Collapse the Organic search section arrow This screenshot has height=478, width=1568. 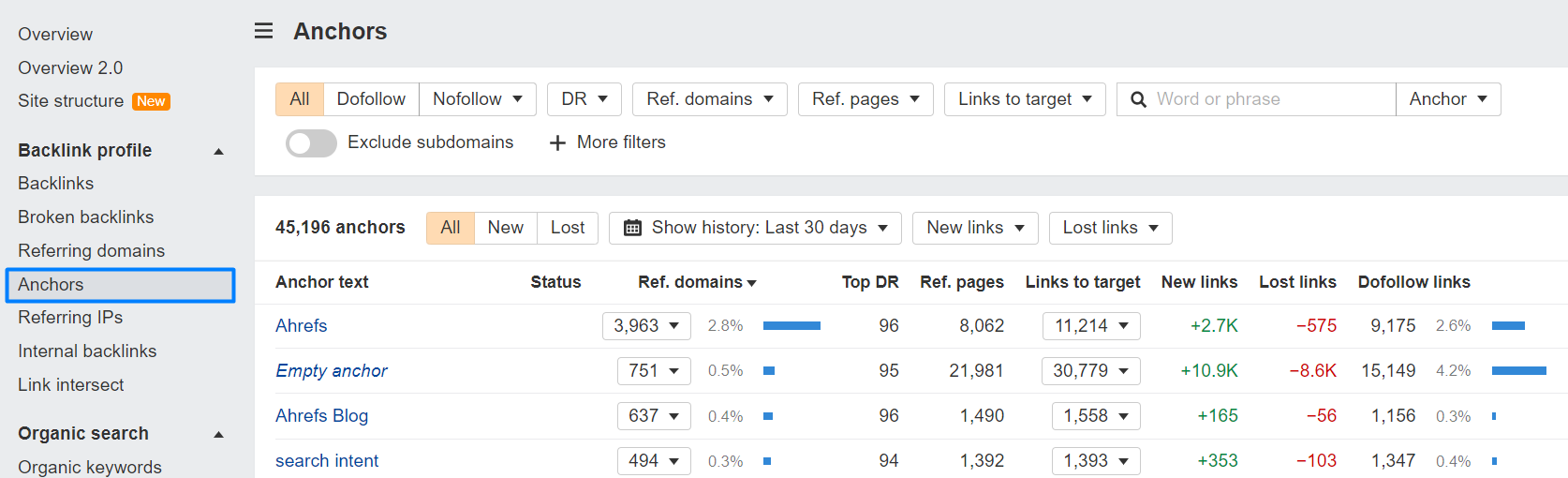pyautogui.click(x=219, y=435)
